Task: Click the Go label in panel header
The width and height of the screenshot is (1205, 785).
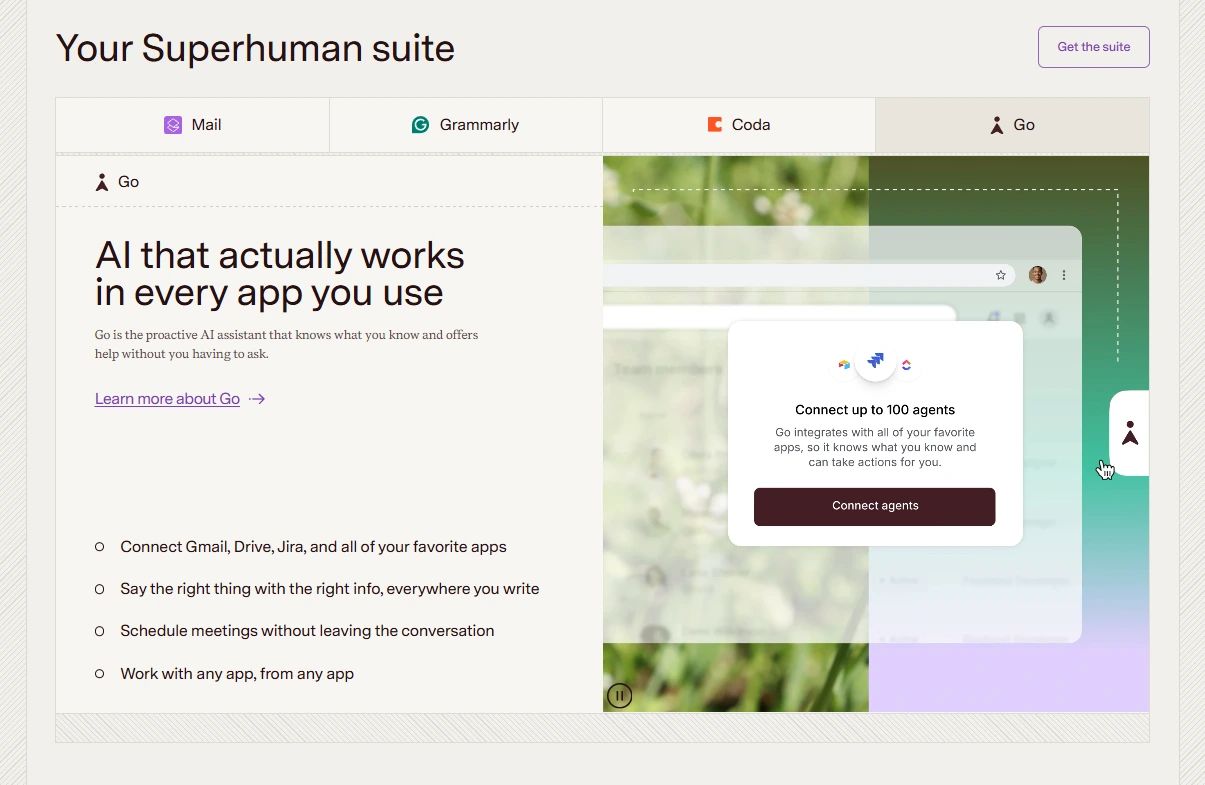Action: 128,182
